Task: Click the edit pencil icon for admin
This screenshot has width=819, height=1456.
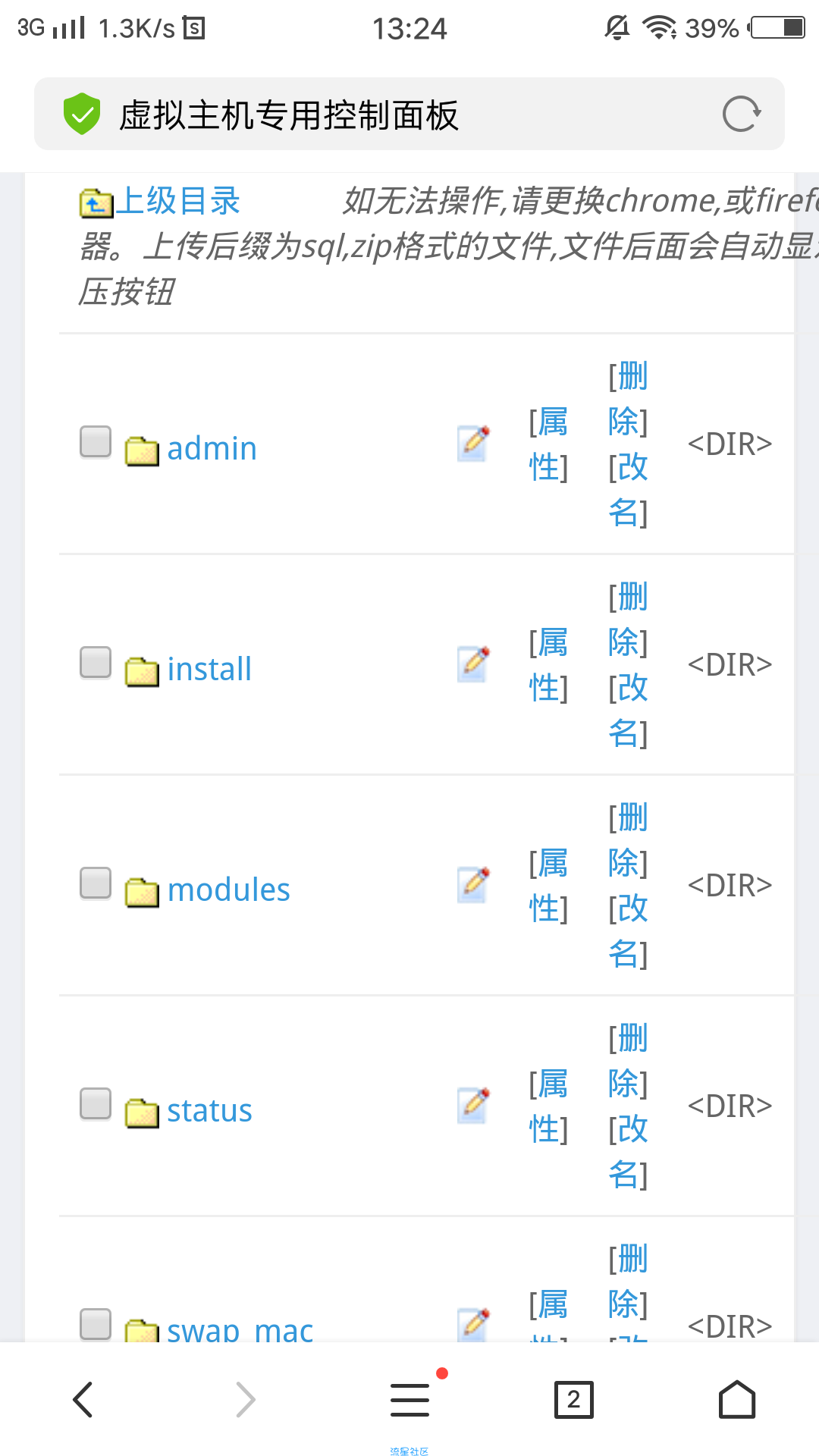Action: pyautogui.click(x=474, y=444)
